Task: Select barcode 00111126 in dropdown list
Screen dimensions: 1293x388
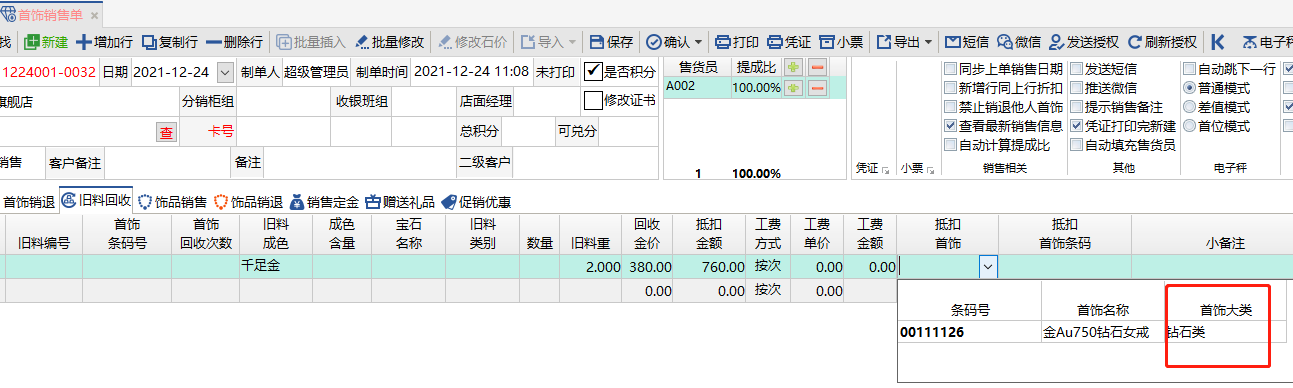Action: pyautogui.click(x=932, y=332)
